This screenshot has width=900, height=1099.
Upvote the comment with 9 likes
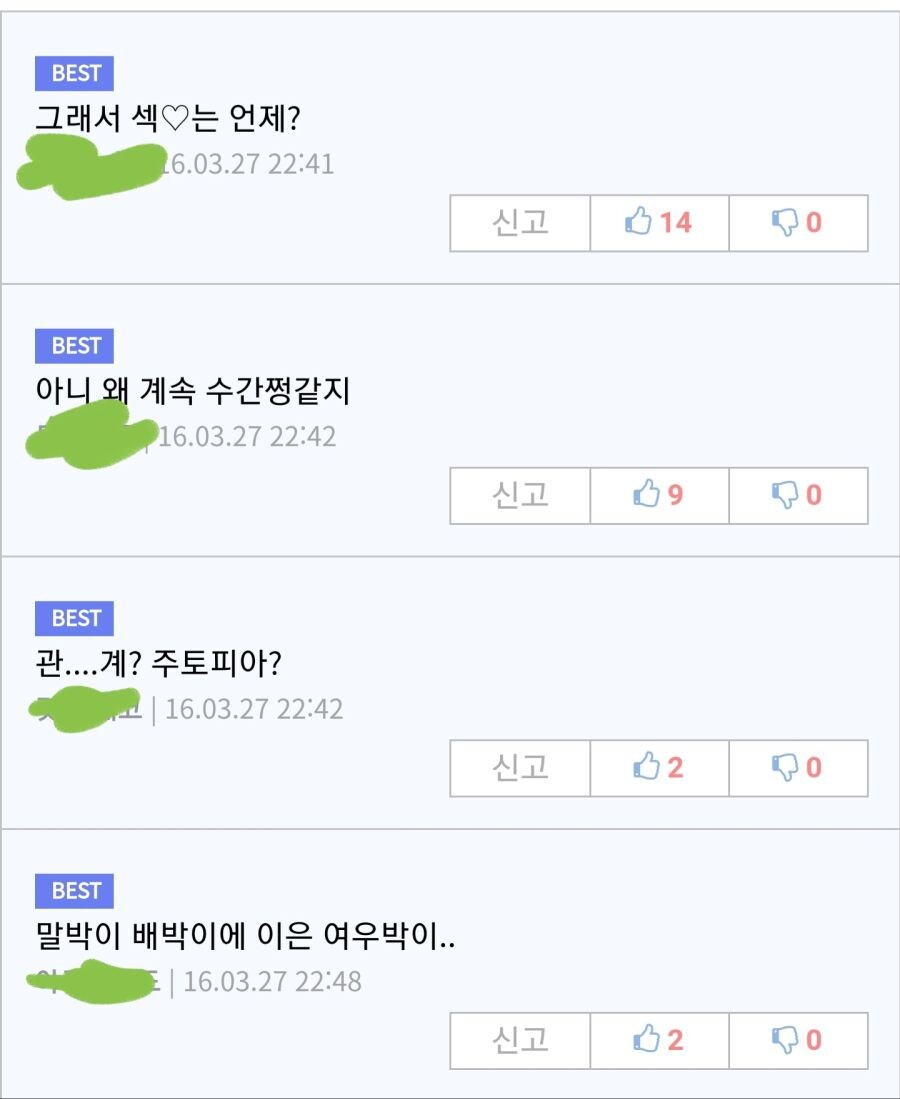(660, 496)
